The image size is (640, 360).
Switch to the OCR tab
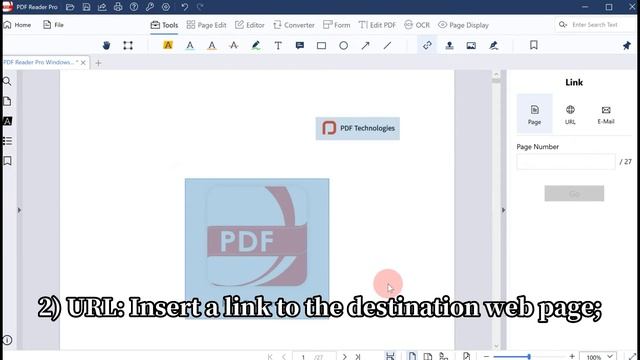click(x=417, y=25)
